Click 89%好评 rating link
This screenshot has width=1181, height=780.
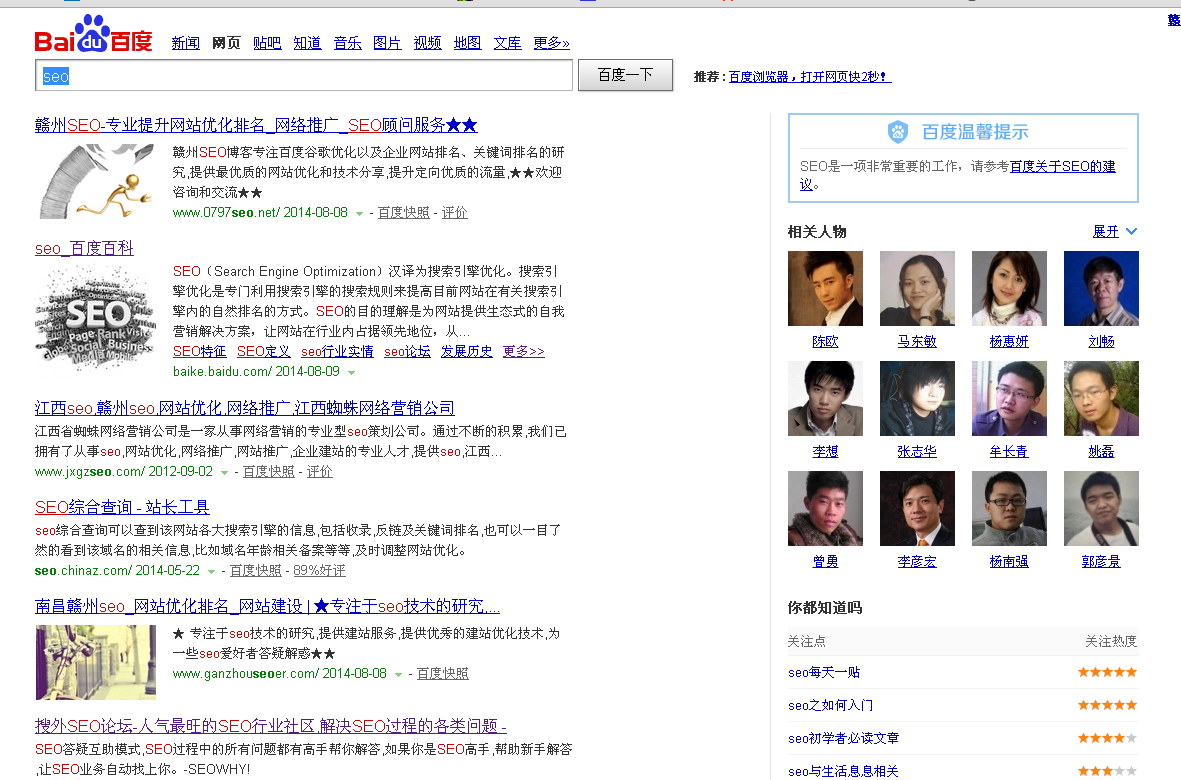(x=319, y=571)
